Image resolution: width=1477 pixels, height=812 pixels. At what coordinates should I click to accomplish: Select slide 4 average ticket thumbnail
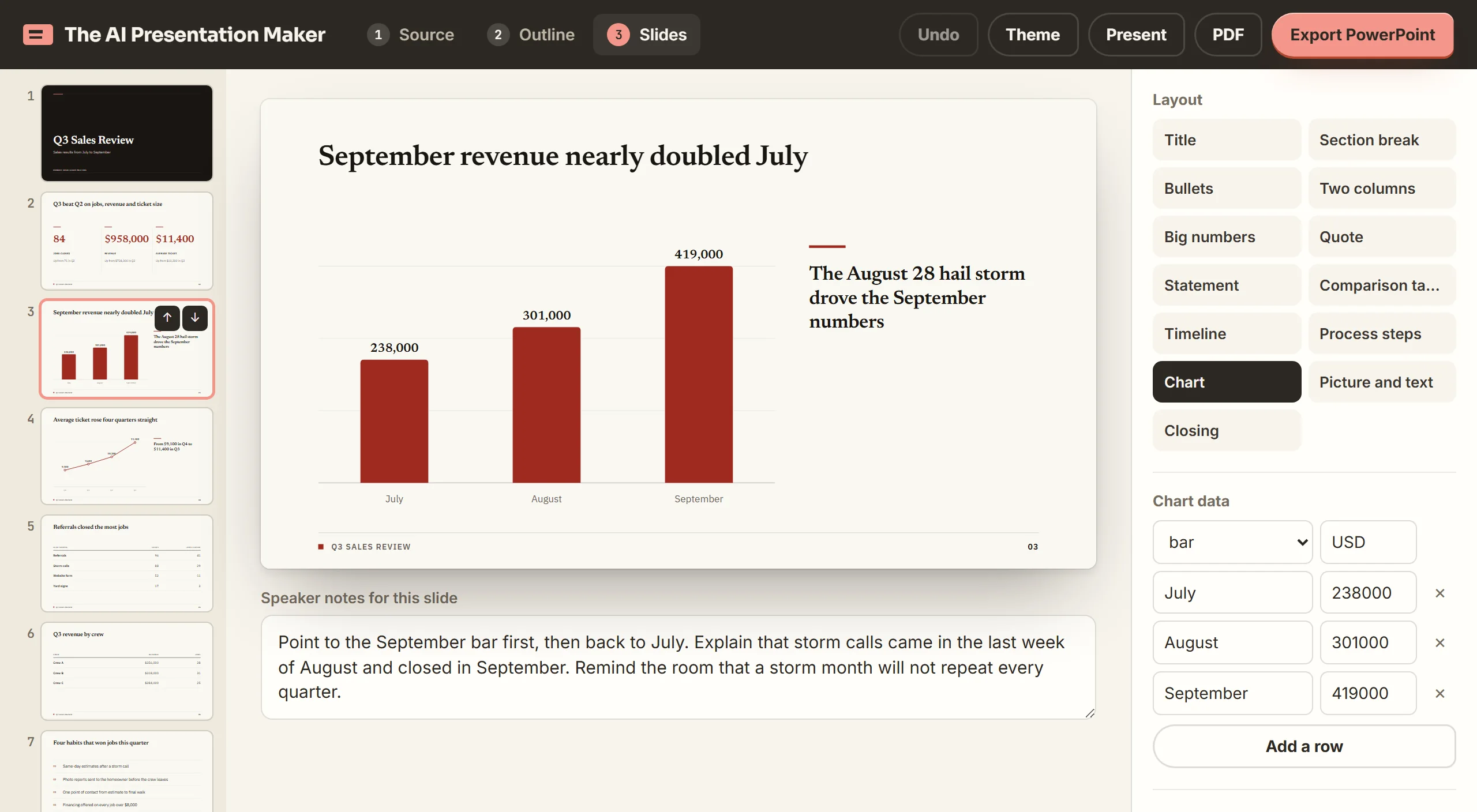click(127, 456)
